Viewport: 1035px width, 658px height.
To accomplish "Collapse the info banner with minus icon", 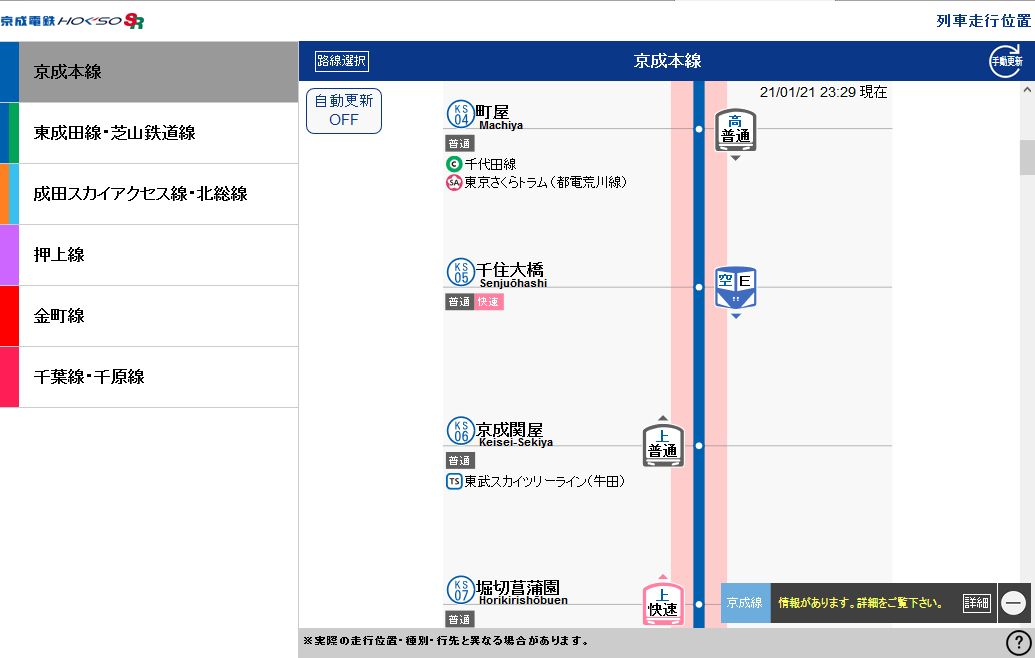I will (1013, 603).
